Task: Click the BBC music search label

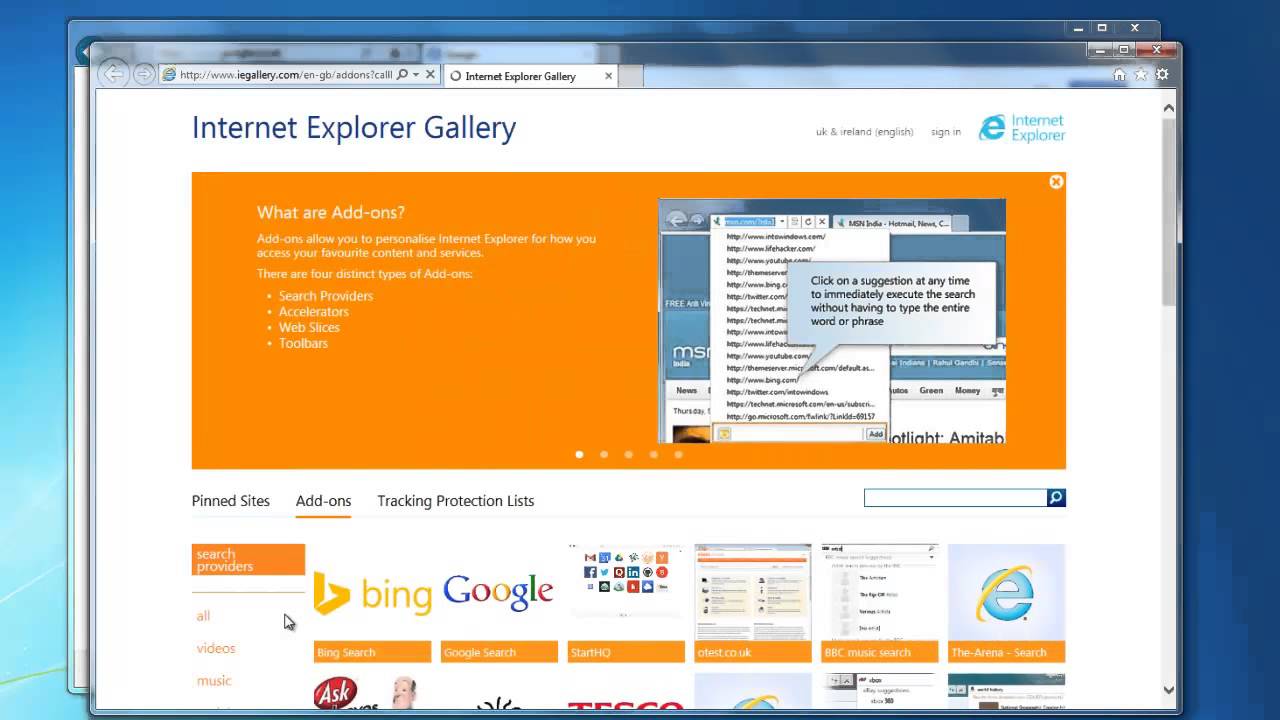Action: 880,652
